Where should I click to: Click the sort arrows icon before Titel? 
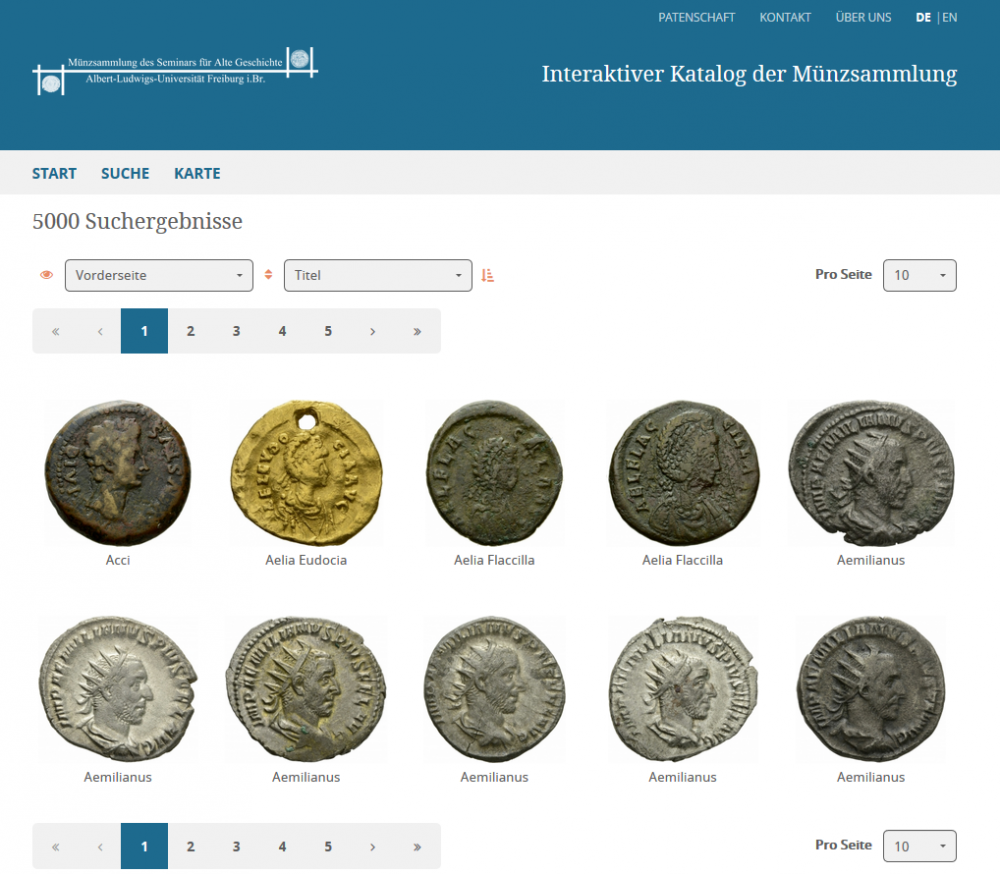point(268,275)
